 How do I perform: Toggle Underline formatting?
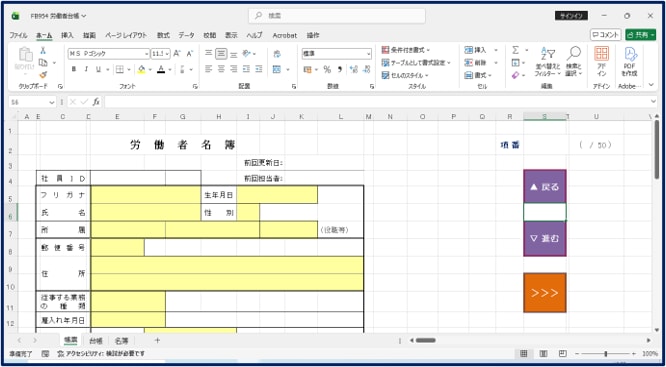(98, 69)
